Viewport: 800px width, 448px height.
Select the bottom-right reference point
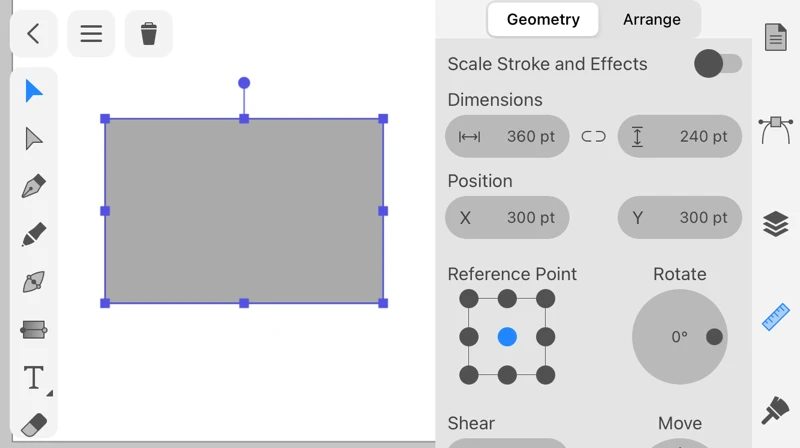click(x=545, y=375)
